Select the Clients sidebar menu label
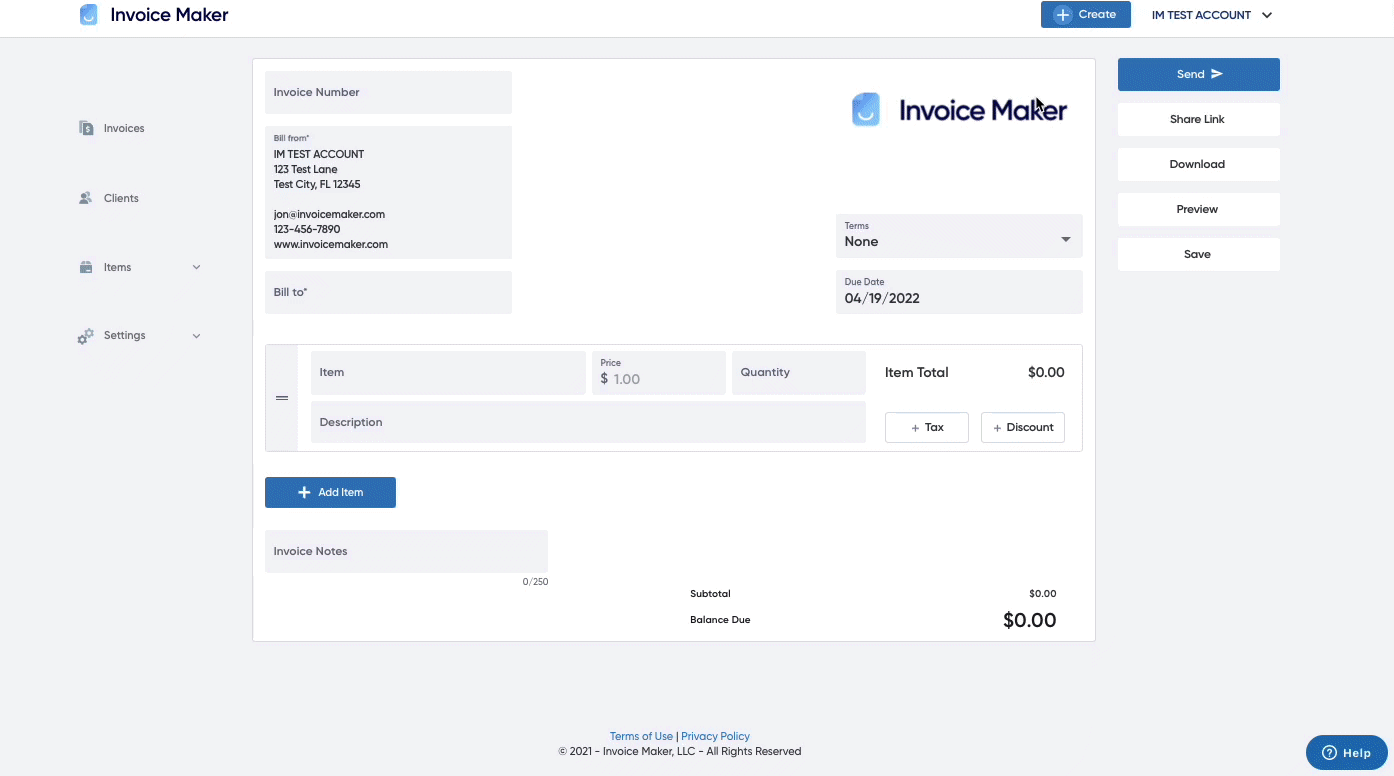This screenshot has height=776, width=1394. 121,198
